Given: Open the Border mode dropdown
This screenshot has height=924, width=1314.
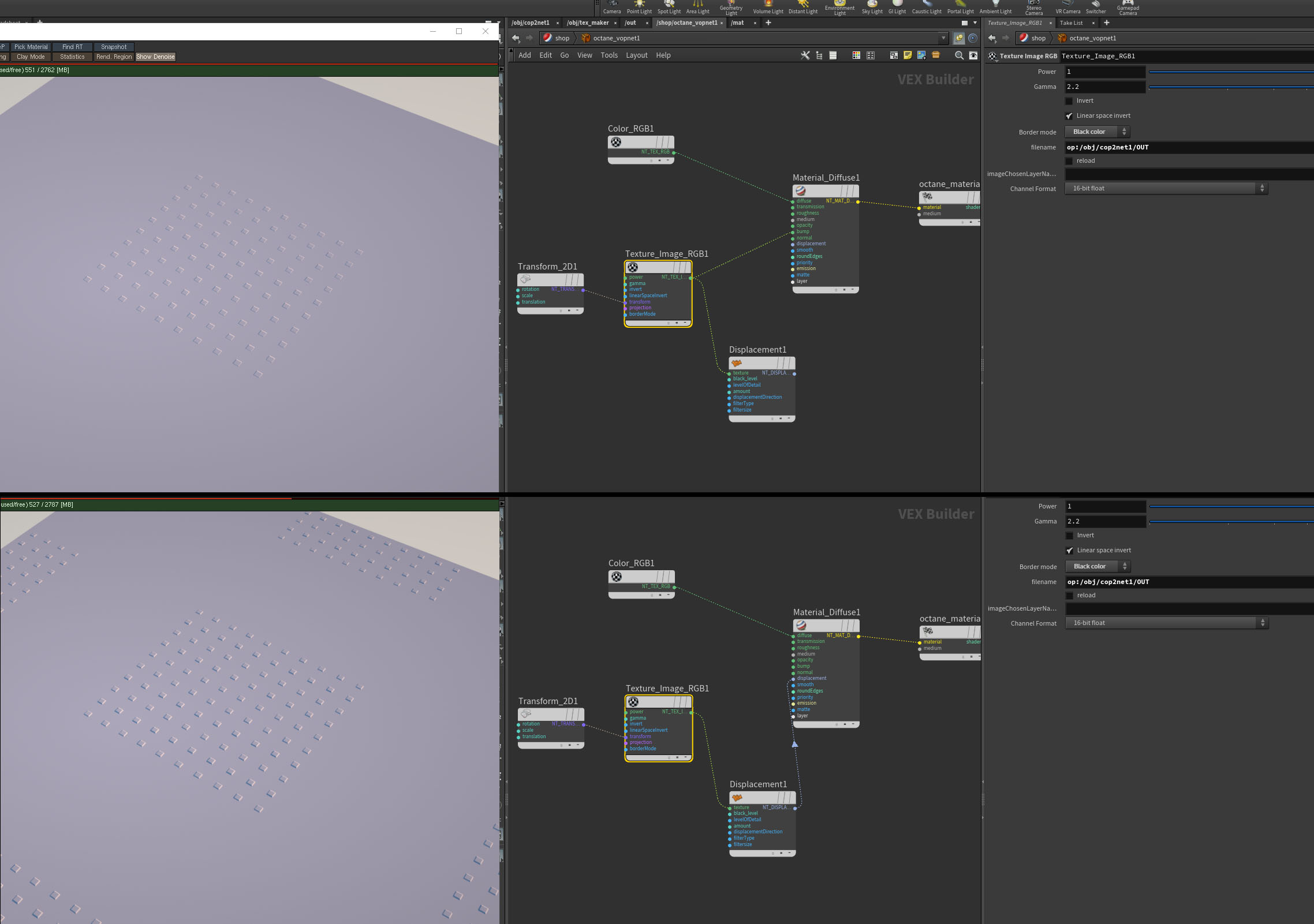Looking at the screenshot, I should click(x=1097, y=132).
